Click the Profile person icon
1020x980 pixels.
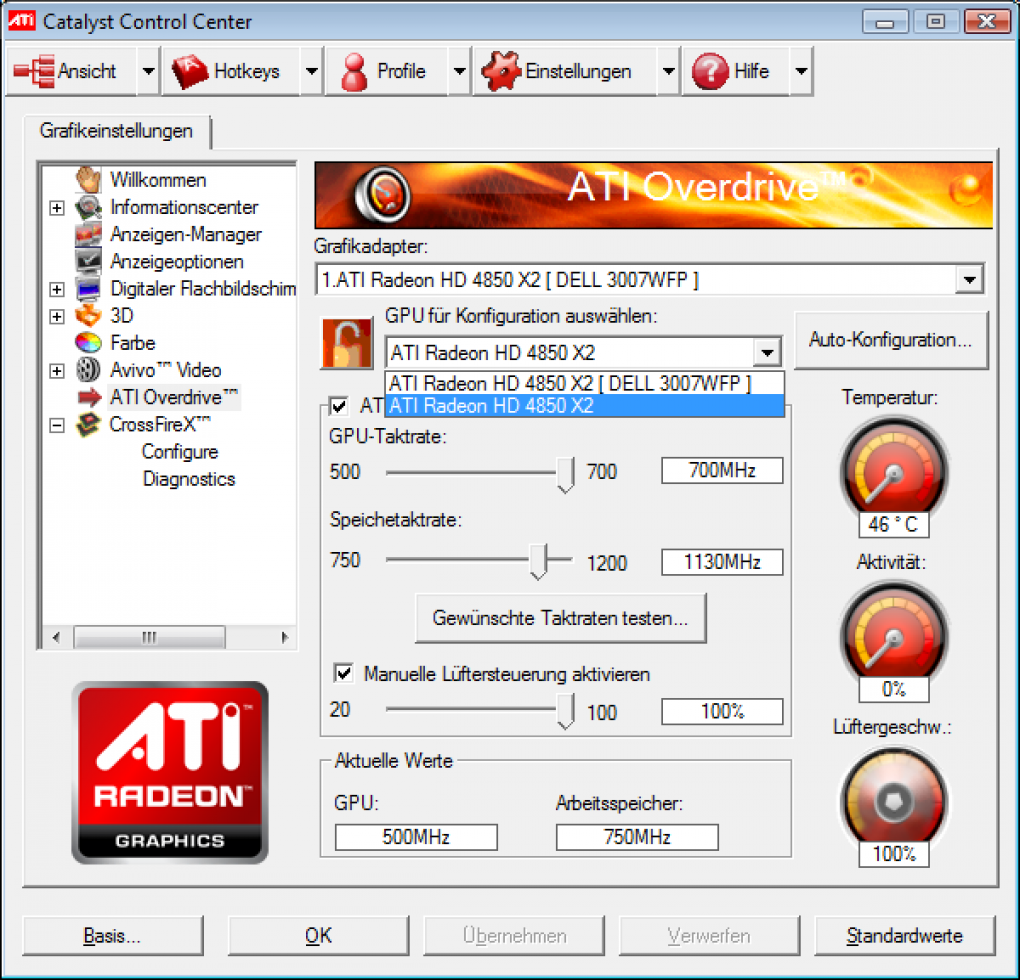click(355, 72)
